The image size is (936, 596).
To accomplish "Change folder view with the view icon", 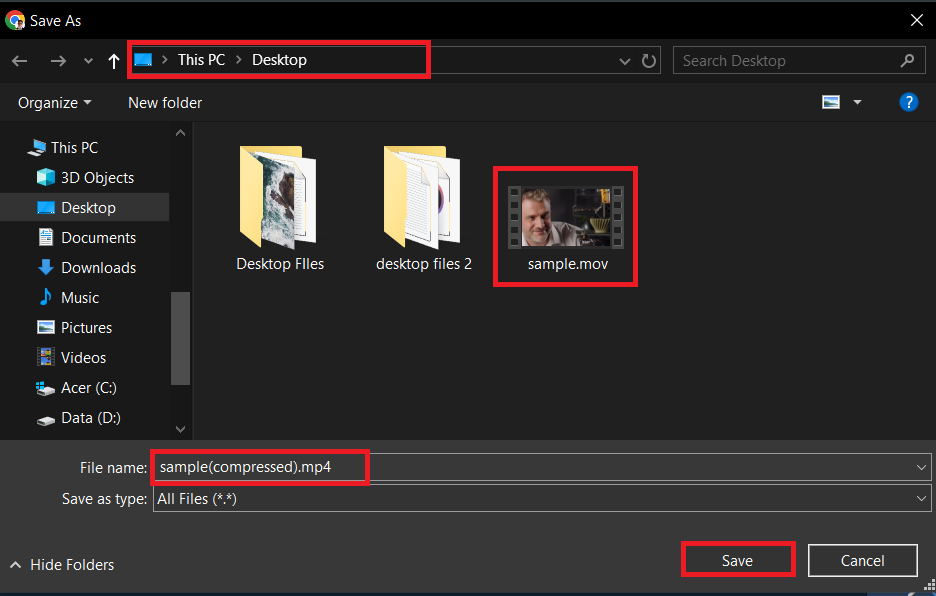I will click(831, 102).
